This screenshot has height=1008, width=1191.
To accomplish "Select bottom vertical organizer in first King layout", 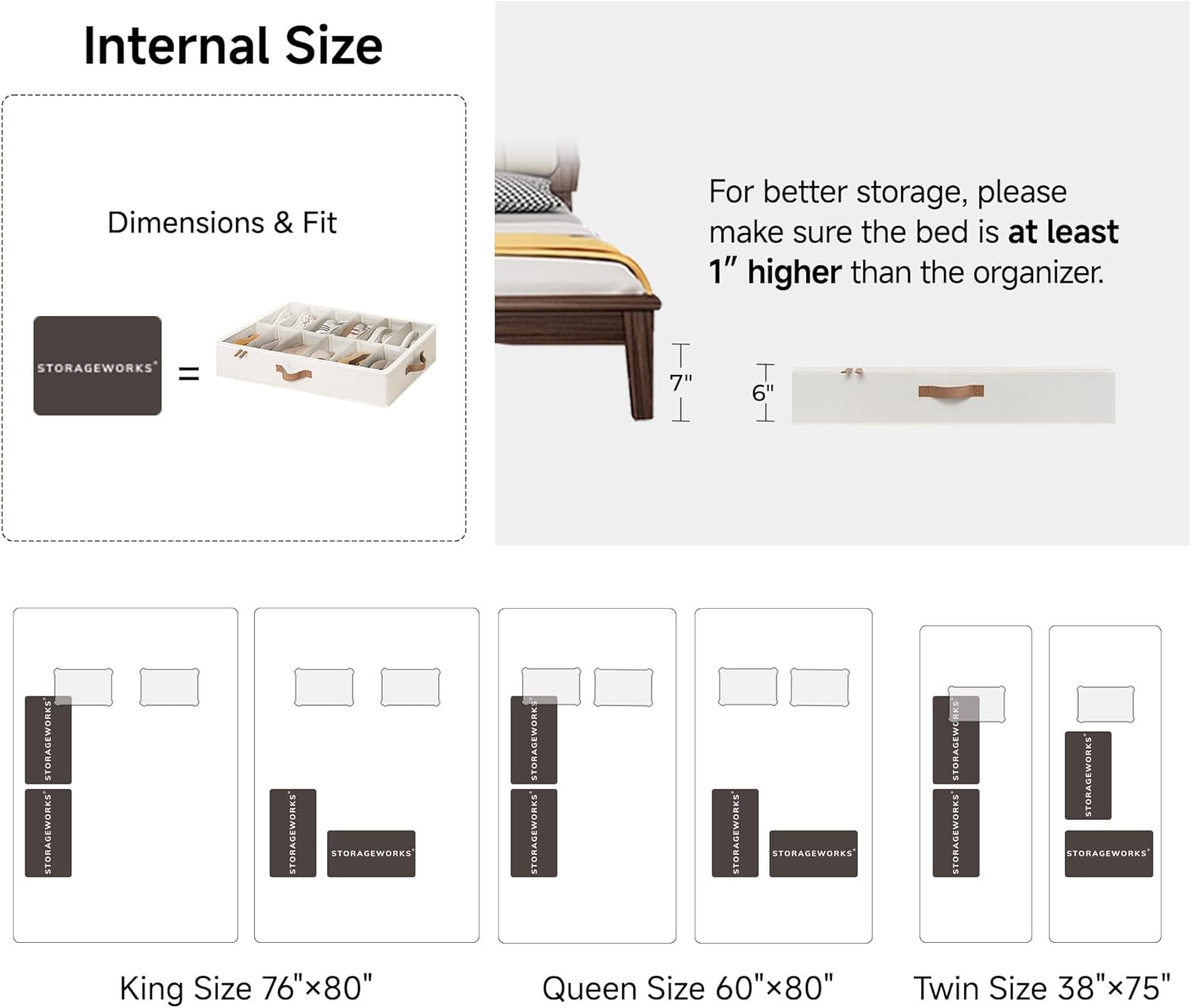I will [x=48, y=833].
